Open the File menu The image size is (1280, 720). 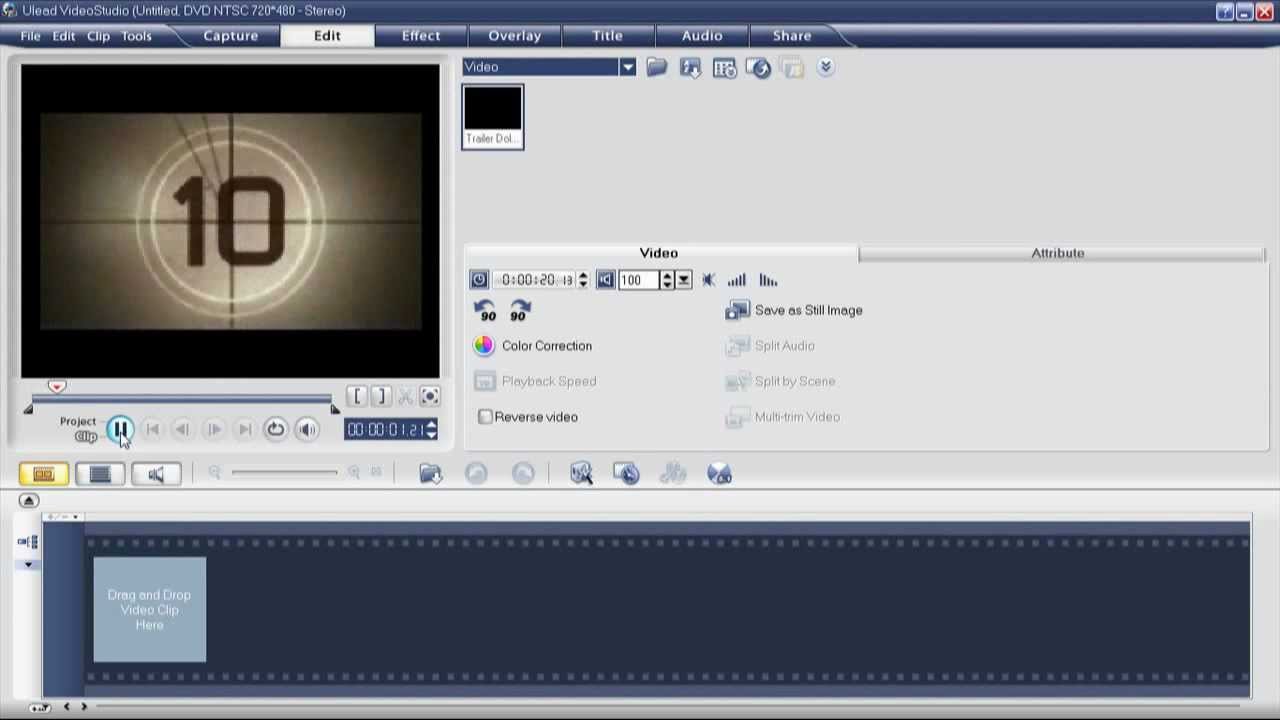30,36
